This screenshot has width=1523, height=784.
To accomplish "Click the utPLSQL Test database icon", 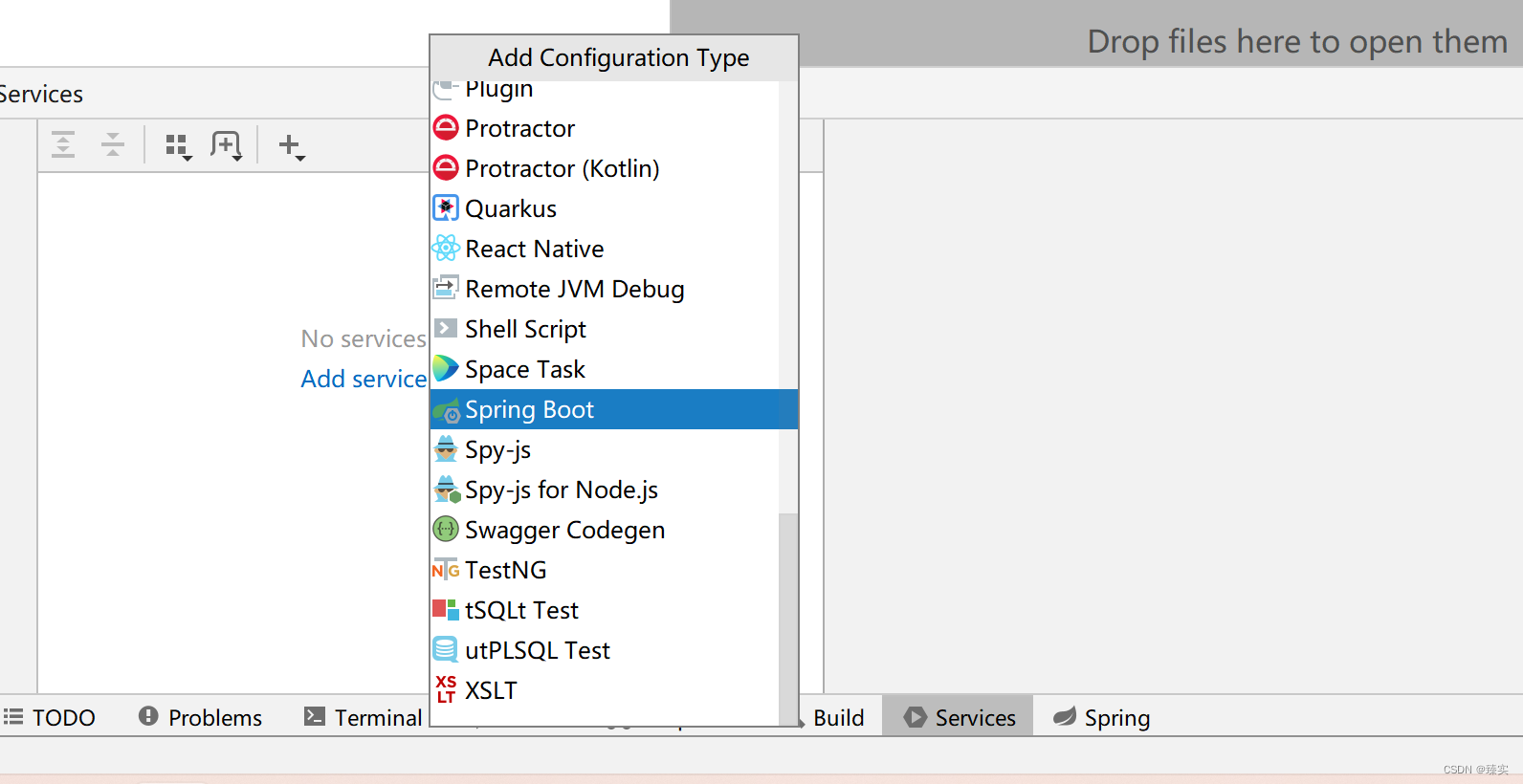I will (446, 649).
